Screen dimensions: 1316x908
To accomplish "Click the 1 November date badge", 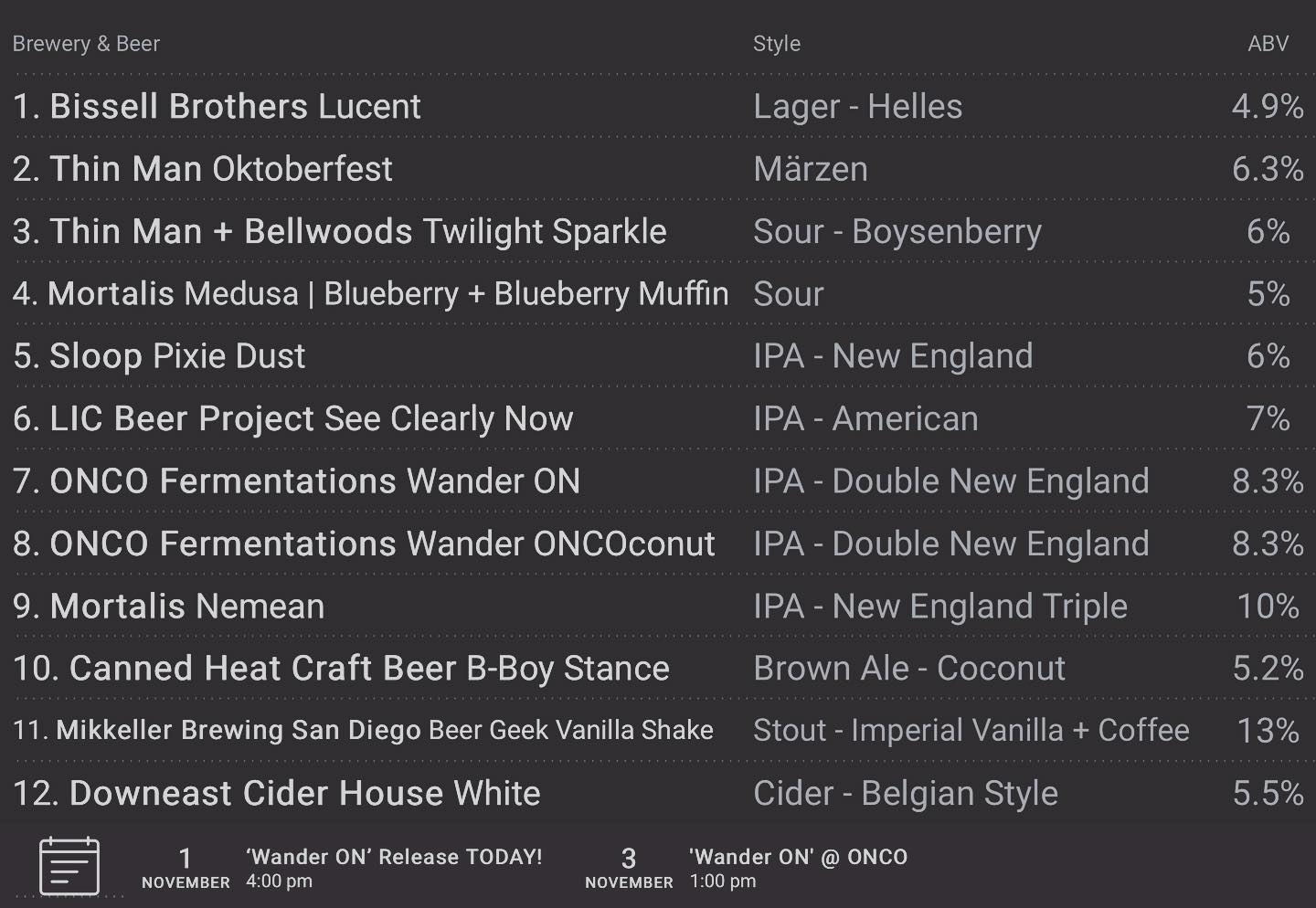I will (186, 868).
